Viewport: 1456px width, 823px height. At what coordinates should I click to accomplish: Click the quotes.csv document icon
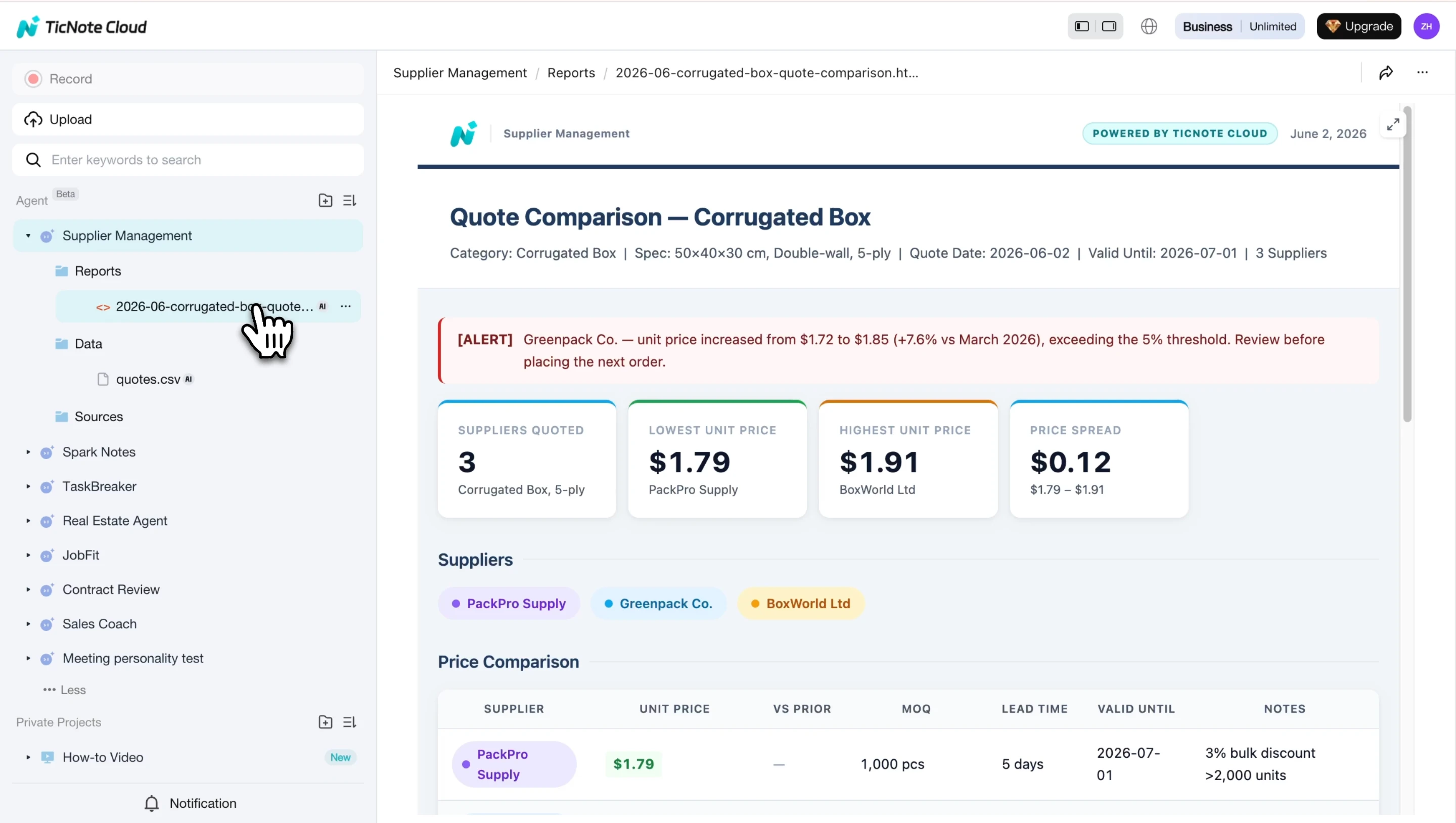tap(103, 379)
